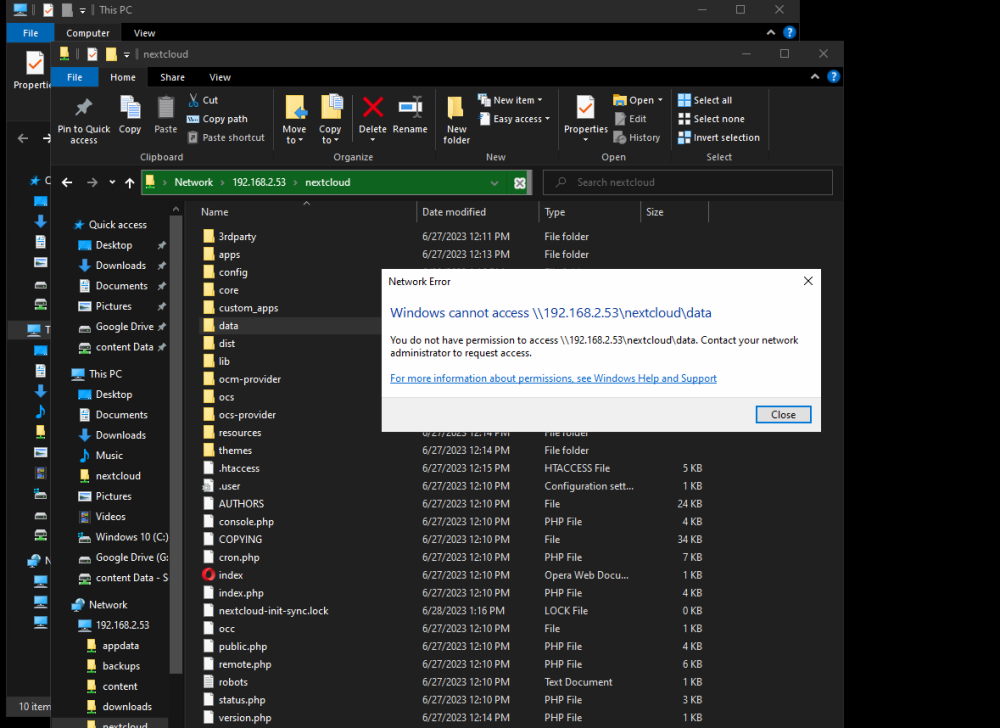Image resolution: width=1000 pixels, height=728 pixels.
Task: Create a New folder from the ribbon
Action: coord(457,120)
